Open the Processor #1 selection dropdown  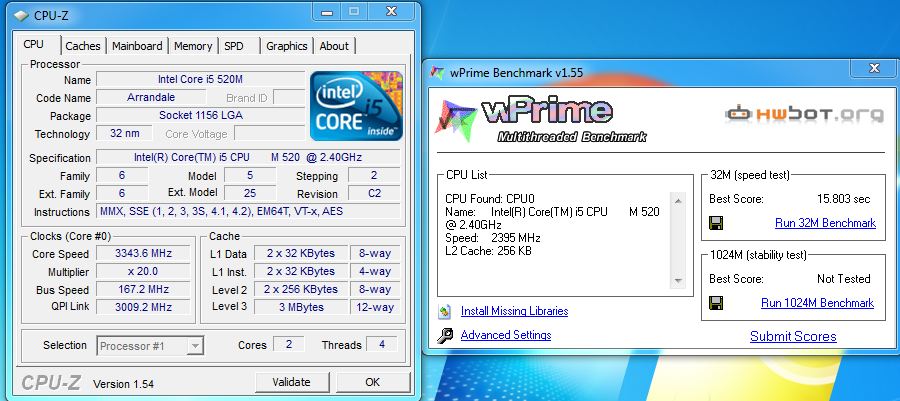(150, 346)
